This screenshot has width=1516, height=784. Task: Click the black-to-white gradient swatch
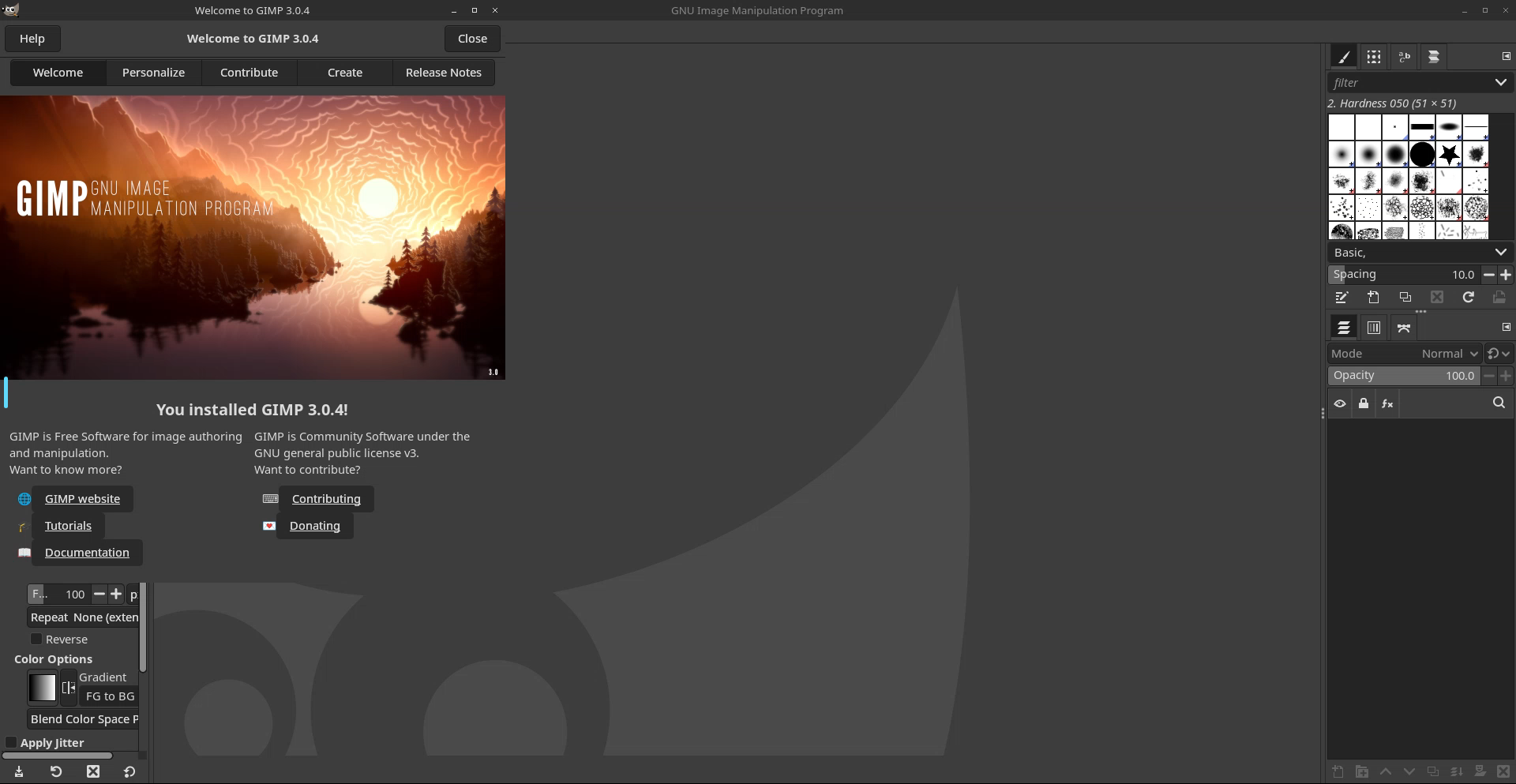tap(43, 688)
